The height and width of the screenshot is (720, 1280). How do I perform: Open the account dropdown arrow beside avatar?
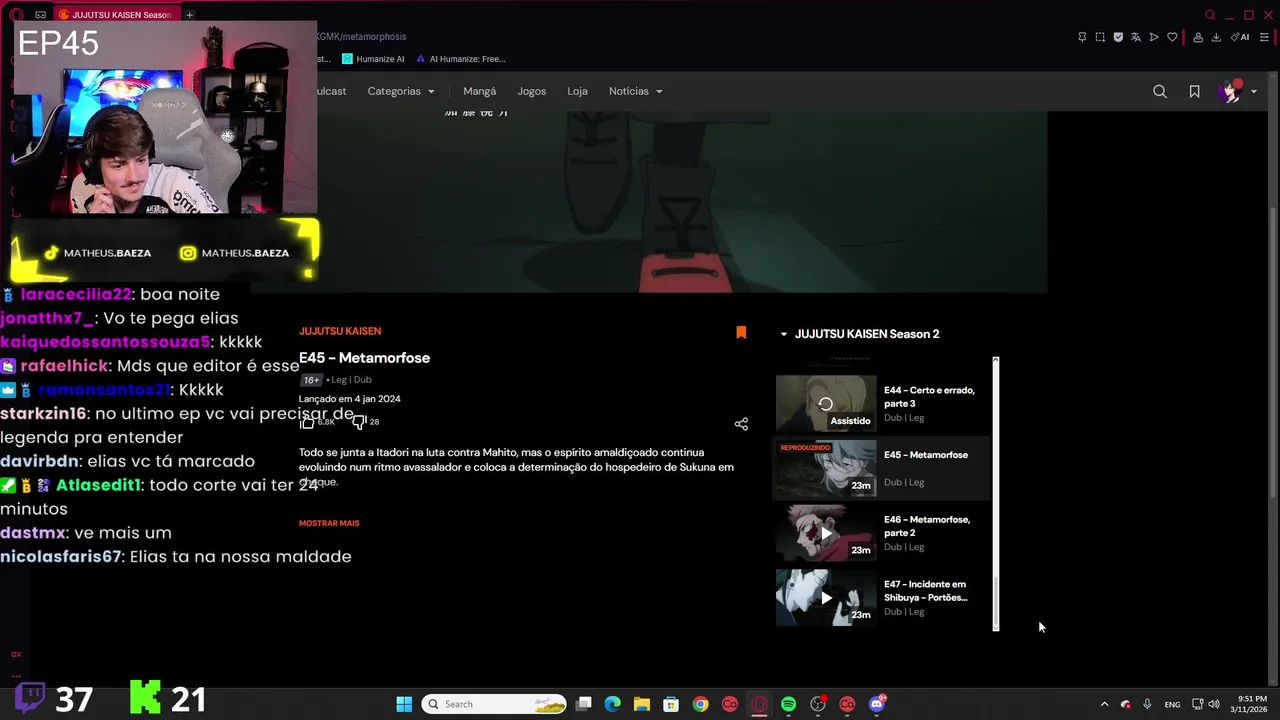1254,91
